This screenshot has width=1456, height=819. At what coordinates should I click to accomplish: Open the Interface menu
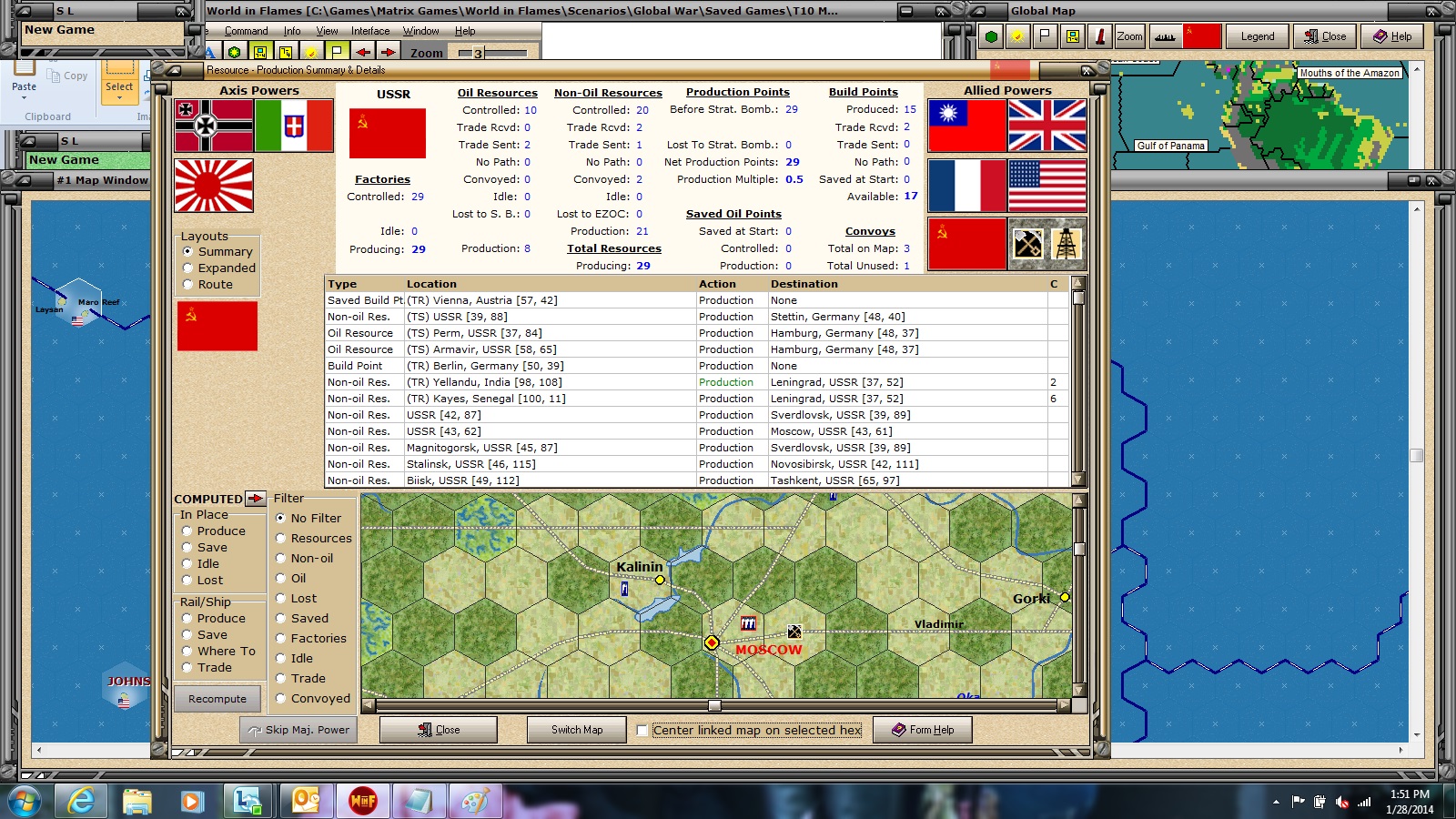pyautogui.click(x=370, y=31)
